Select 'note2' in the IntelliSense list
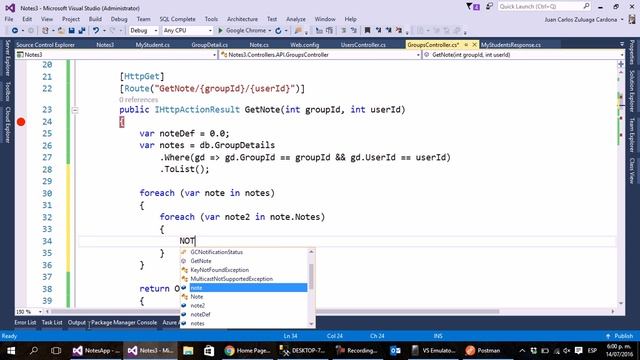This screenshot has width=640, height=360. pyautogui.click(x=198, y=305)
